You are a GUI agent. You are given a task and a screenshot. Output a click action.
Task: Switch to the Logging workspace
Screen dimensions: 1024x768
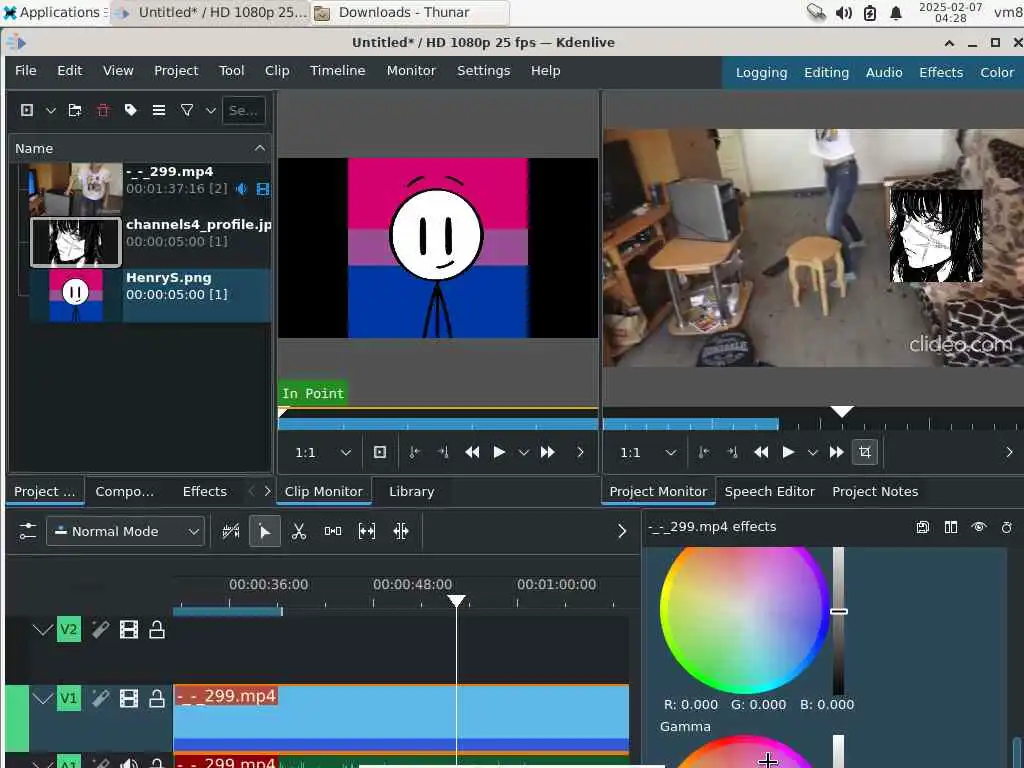(x=761, y=72)
